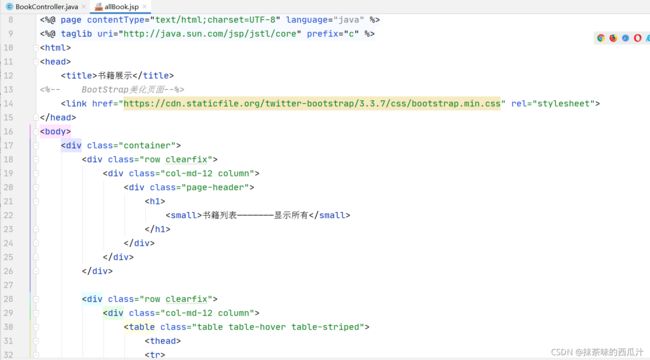Click the "table table-hover table-striped" class value
Screen dimensions: 650x360
(x=278, y=327)
